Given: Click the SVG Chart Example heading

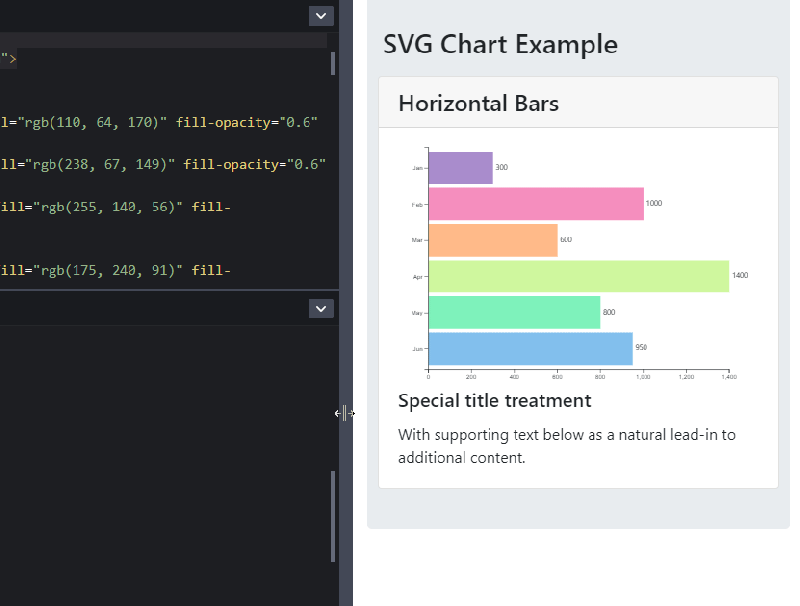Looking at the screenshot, I should [x=500, y=44].
